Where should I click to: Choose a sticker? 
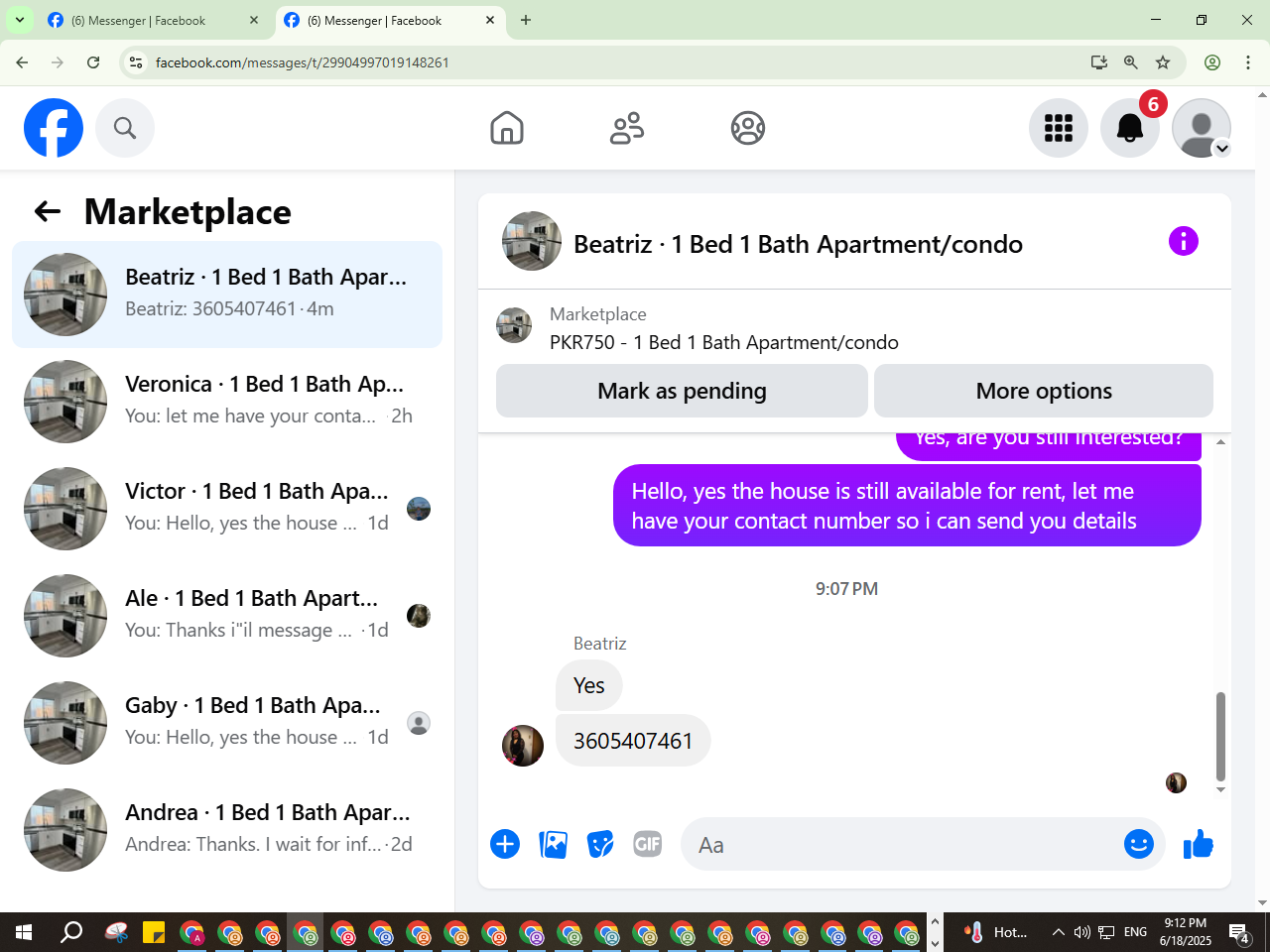[600, 844]
